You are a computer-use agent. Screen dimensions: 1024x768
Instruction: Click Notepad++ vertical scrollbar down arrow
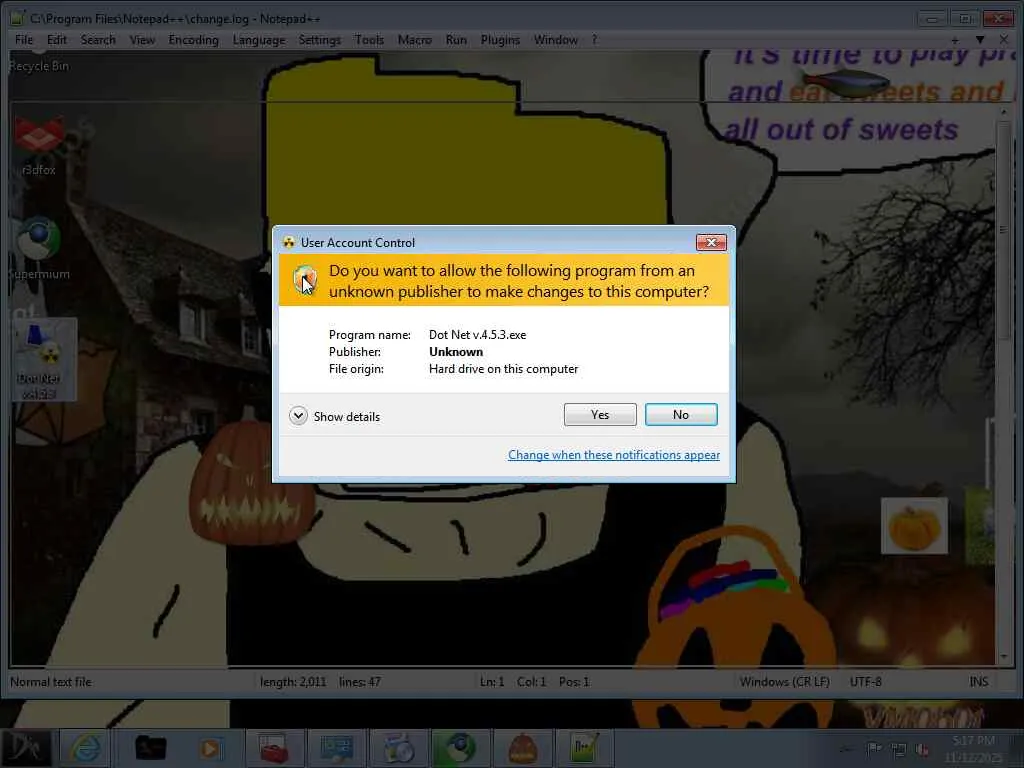tap(1004, 656)
